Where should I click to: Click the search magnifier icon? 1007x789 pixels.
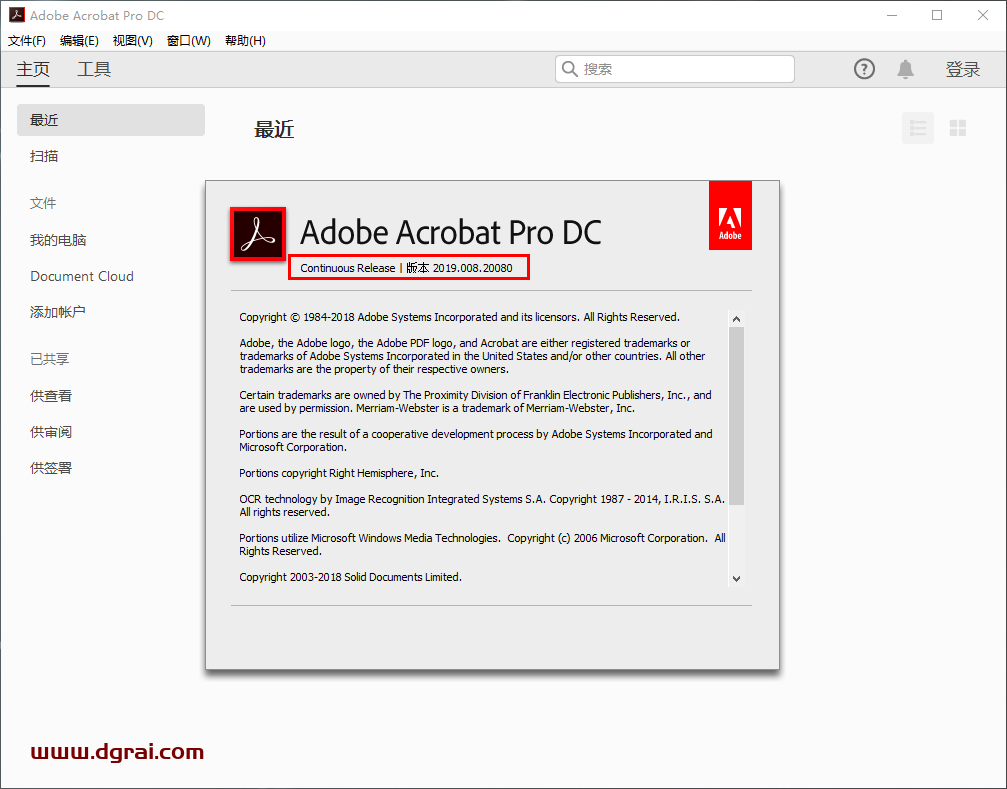coord(569,69)
